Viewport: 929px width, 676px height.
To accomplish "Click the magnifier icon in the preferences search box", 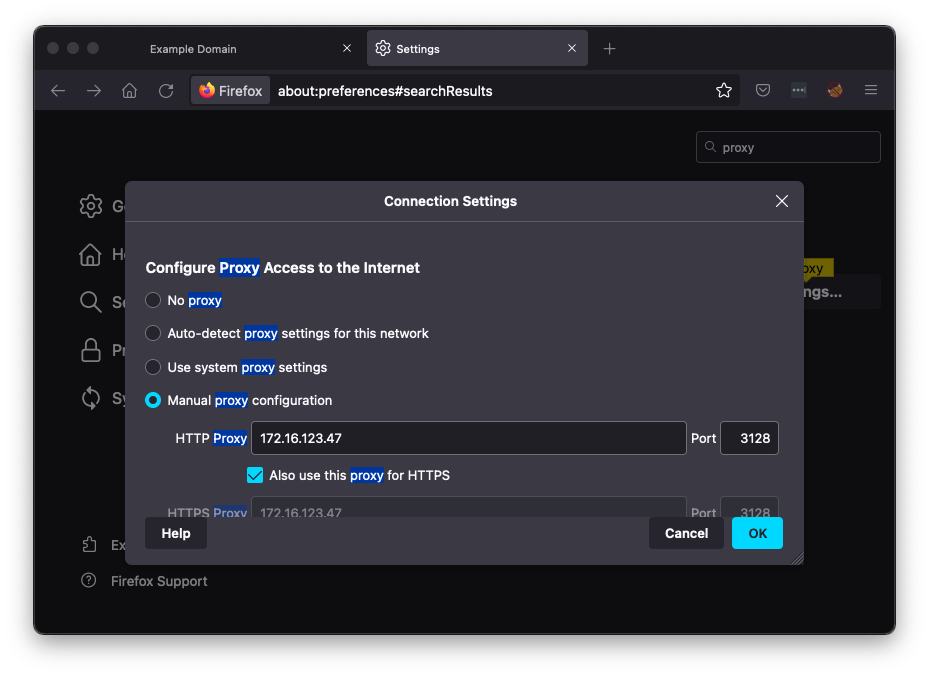I will click(x=710, y=147).
